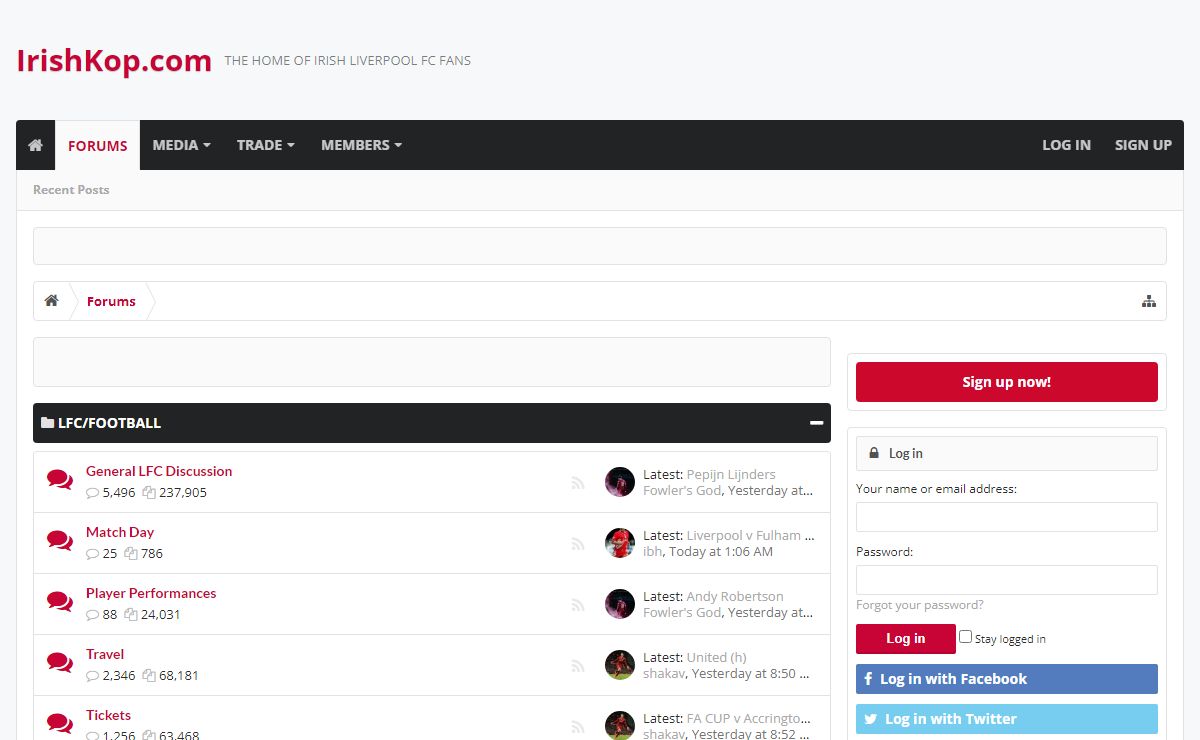Open latest thread Liverpool v Fulham

coord(750,535)
